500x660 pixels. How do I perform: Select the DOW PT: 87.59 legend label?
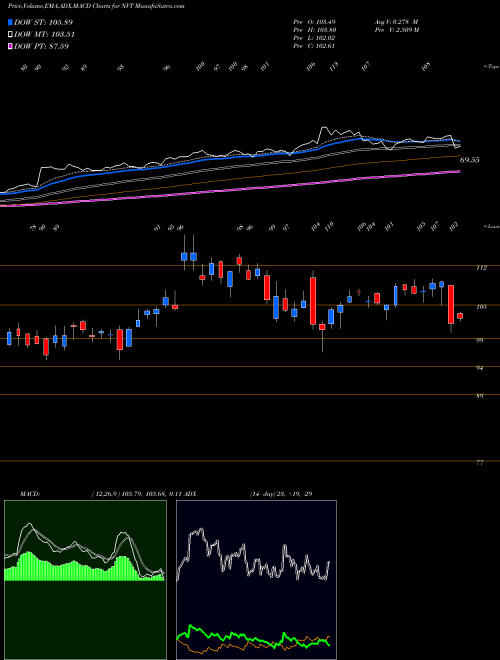(41, 46)
